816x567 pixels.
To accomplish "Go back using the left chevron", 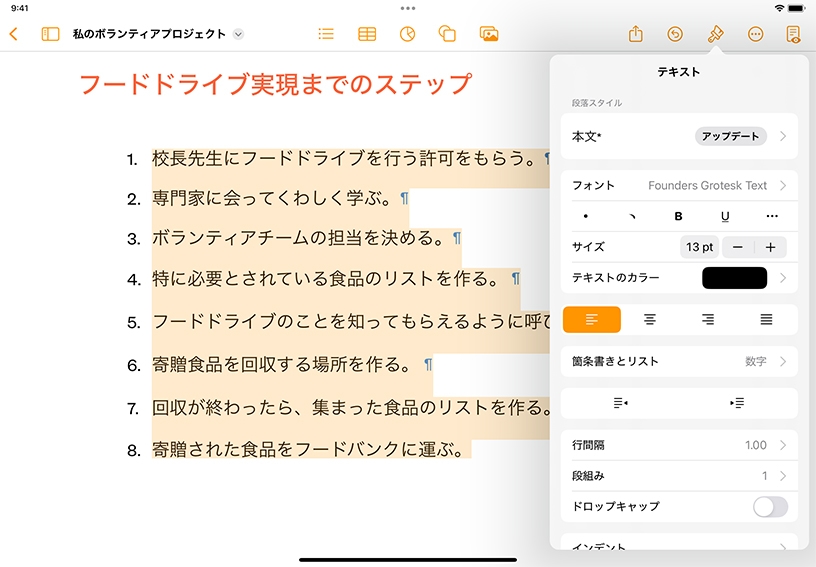I will [14, 34].
